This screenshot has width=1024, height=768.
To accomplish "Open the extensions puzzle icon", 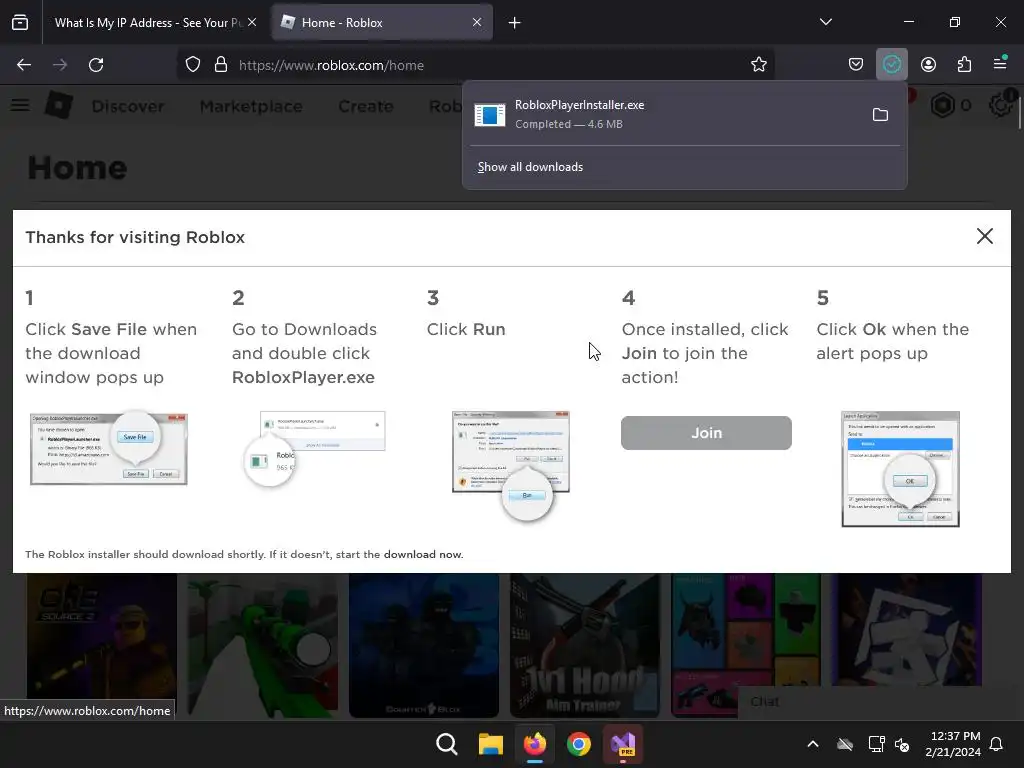I will pyautogui.click(x=964, y=64).
